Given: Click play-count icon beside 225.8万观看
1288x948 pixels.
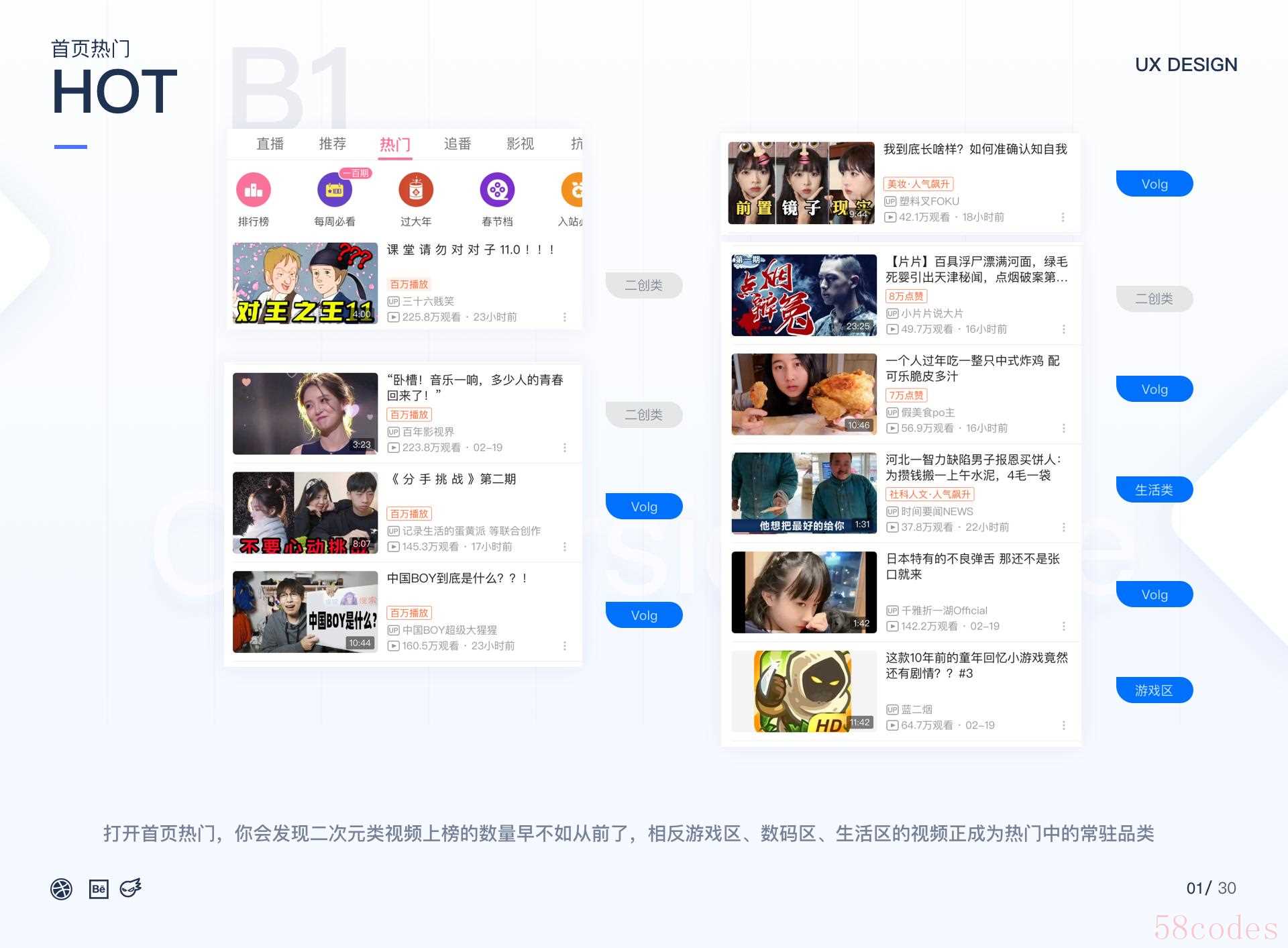Looking at the screenshot, I should tap(394, 317).
